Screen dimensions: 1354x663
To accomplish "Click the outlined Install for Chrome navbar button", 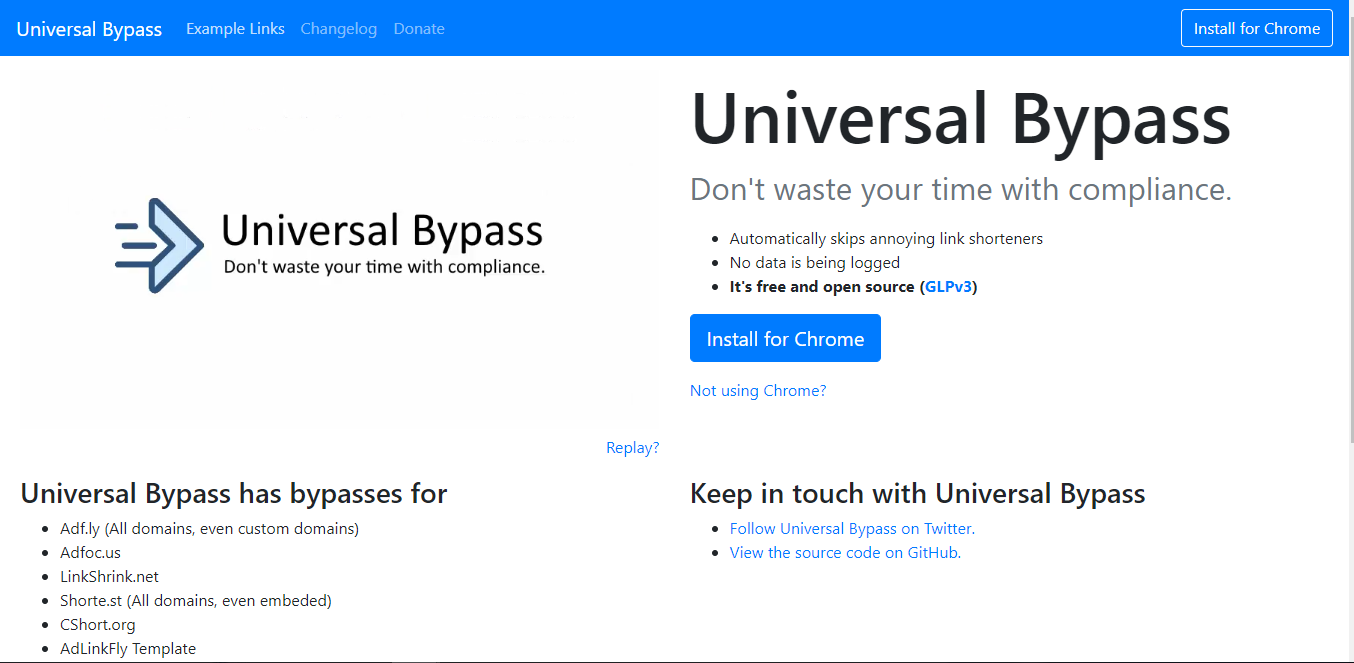I will coord(1256,28).
